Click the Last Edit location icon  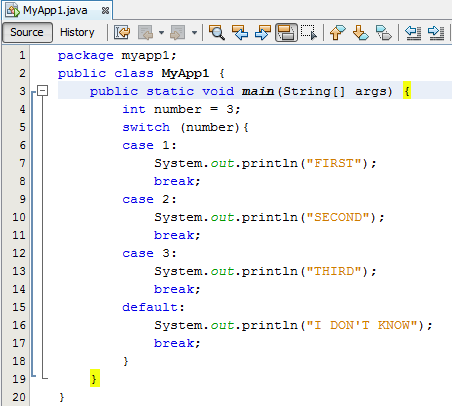click(x=122, y=33)
